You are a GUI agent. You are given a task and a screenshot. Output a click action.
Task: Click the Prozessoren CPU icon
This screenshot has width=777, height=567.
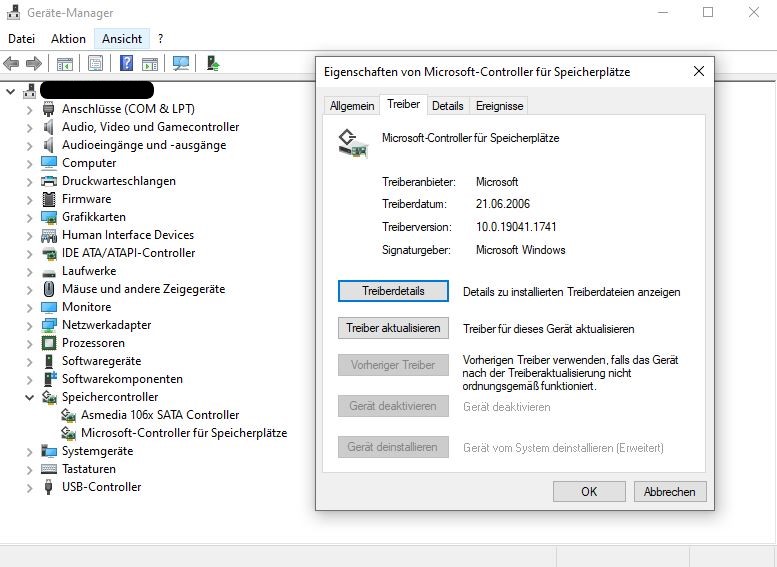click(x=49, y=343)
